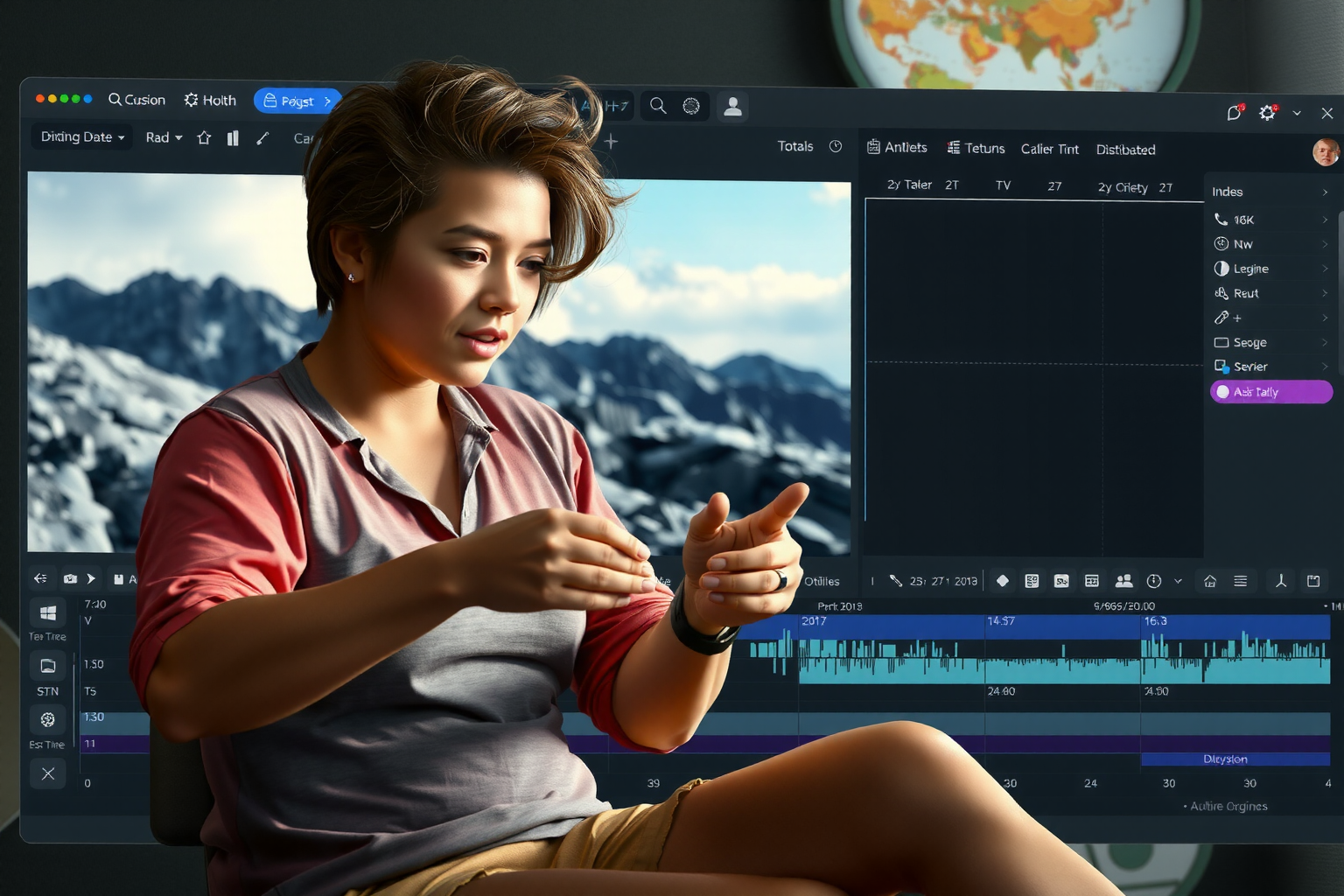
Task: Open the Dirding Date dropdown
Action: [x=82, y=137]
